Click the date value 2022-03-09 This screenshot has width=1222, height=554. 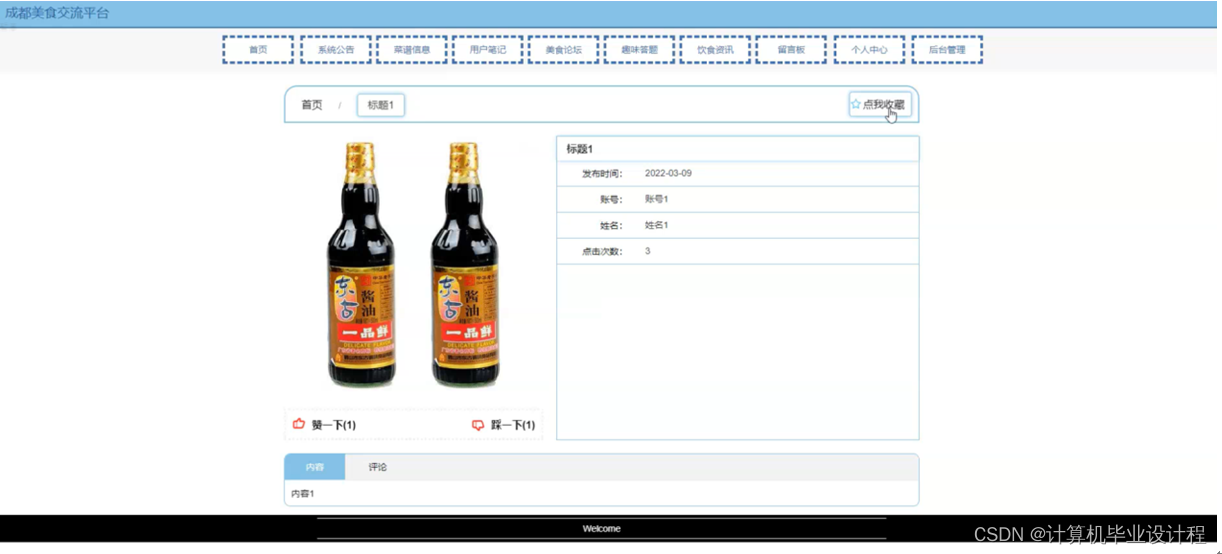(668, 174)
